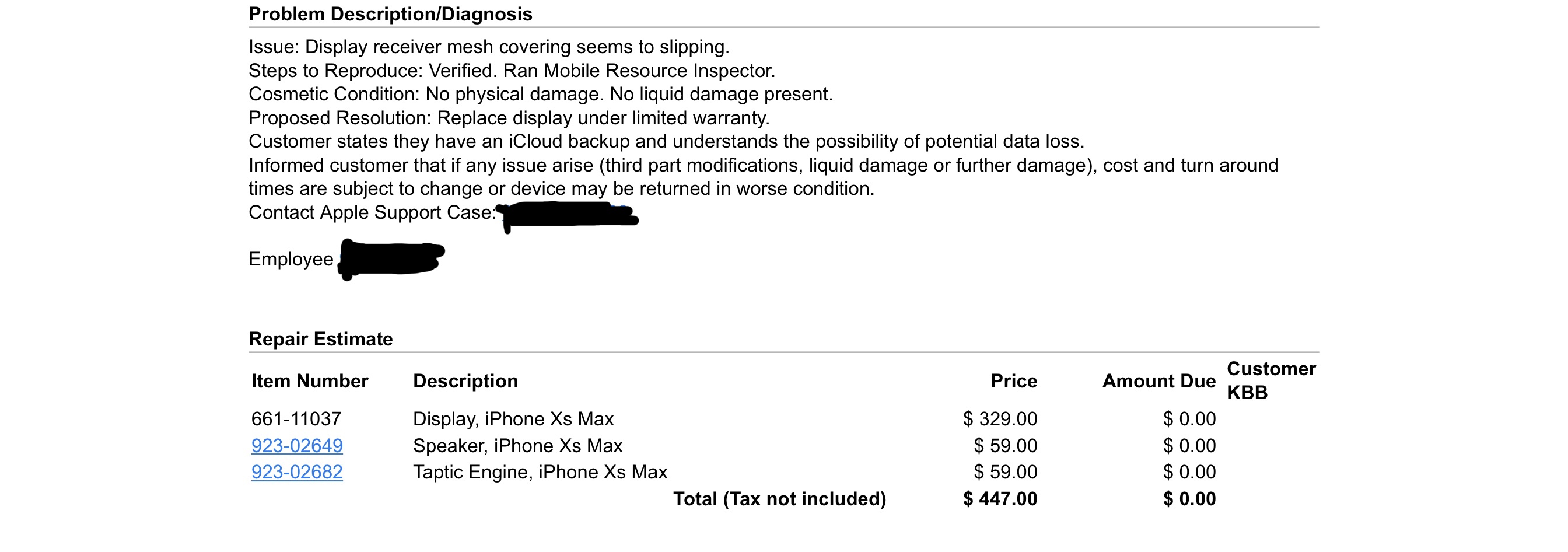Click the Amount Due column header
Image resolution: width=1568 pixels, height=552 pixels.
(1159, 381)
